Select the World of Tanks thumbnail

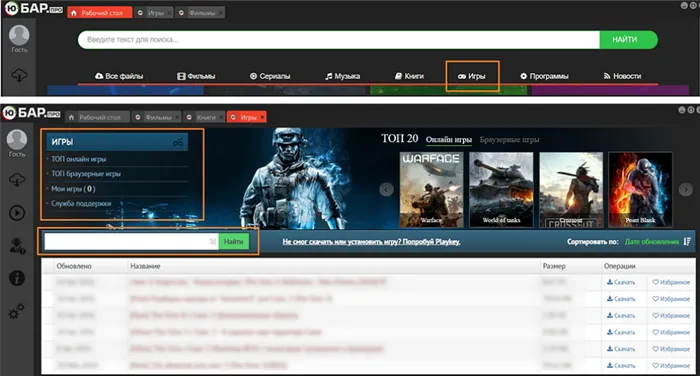[501, 189]
